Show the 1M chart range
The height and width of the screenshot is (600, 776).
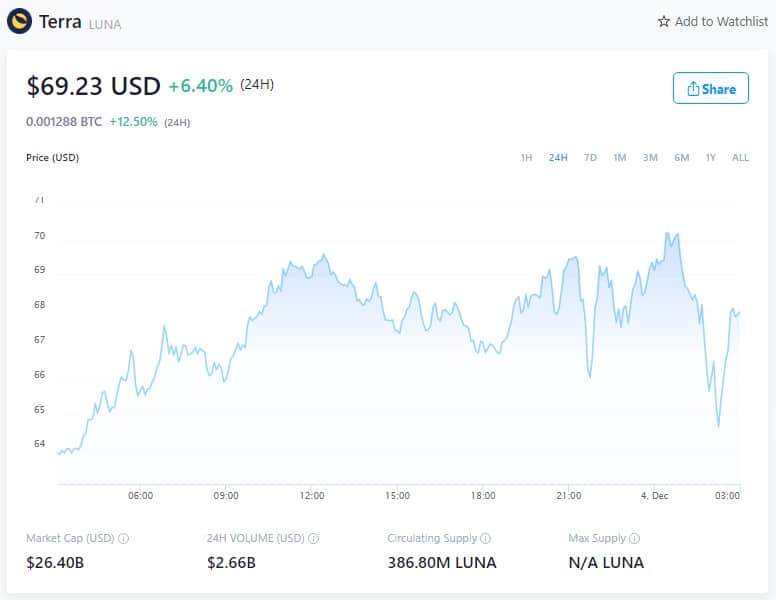(620, 157)
